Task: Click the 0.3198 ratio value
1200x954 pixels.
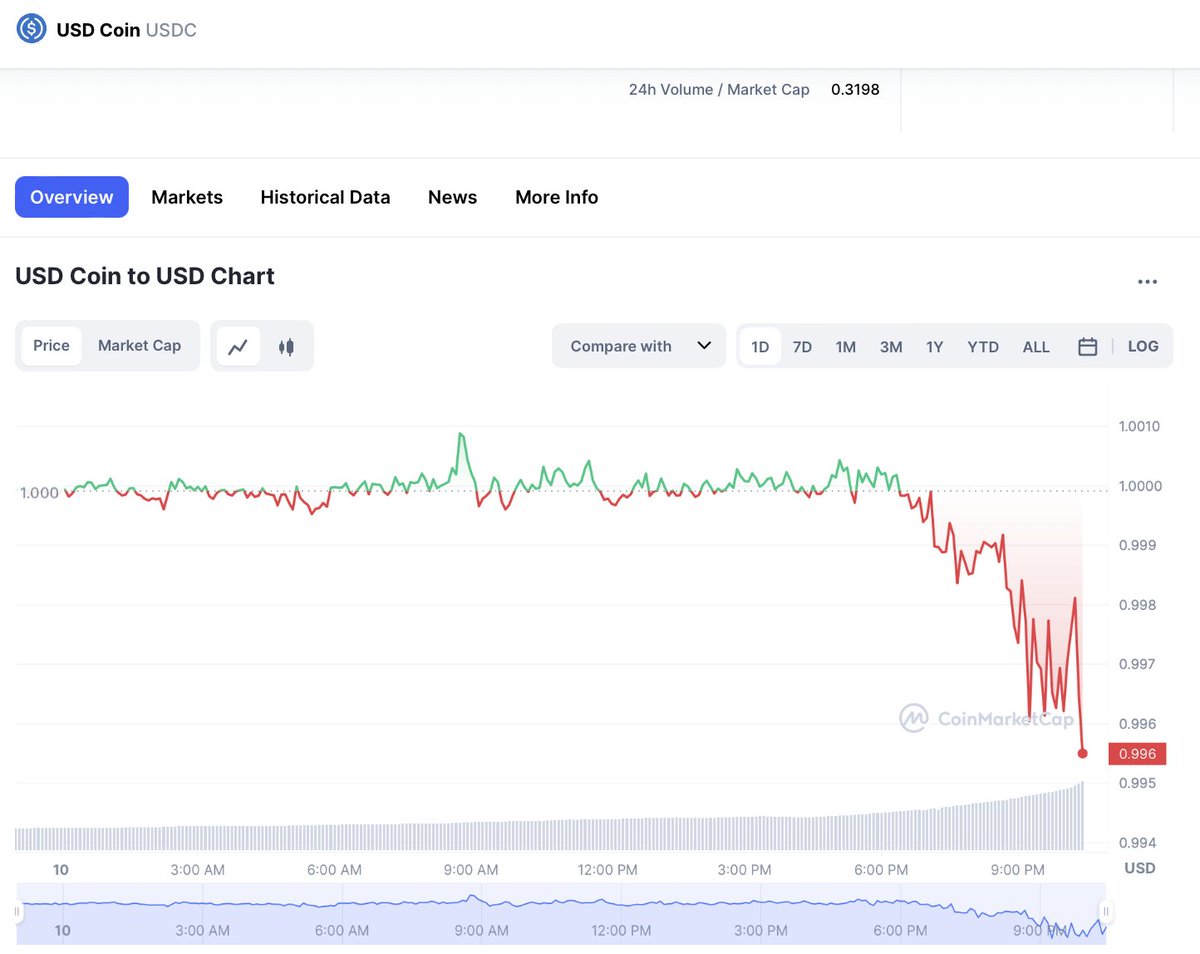Action: [855, 89]
